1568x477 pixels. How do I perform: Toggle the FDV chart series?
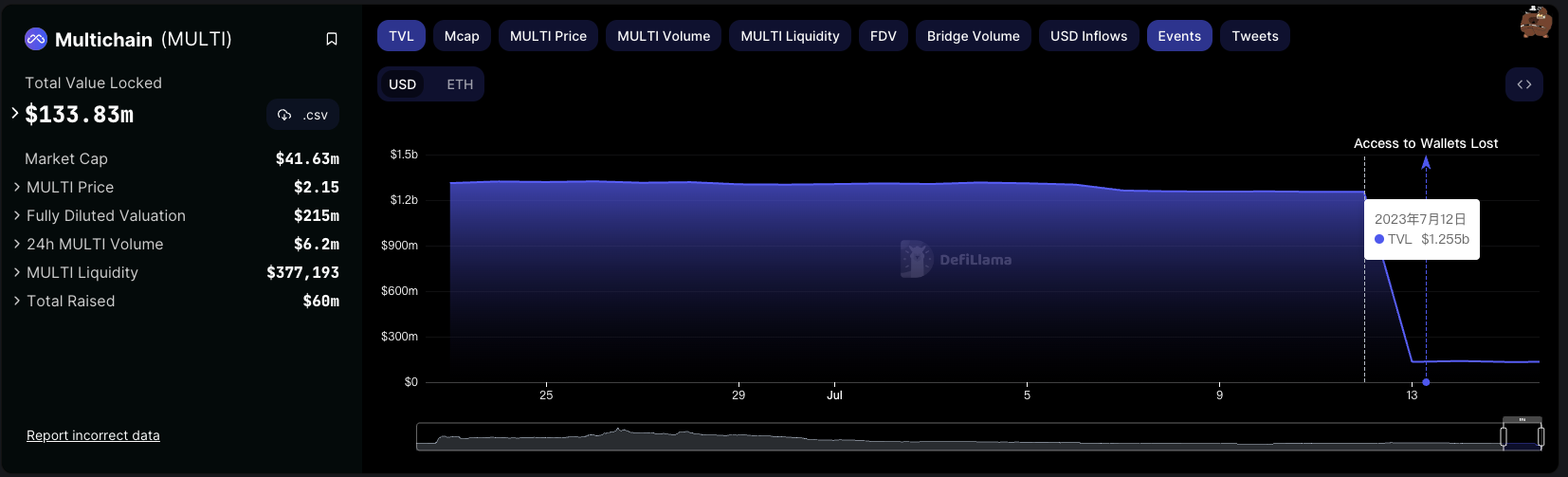point(884,36)
